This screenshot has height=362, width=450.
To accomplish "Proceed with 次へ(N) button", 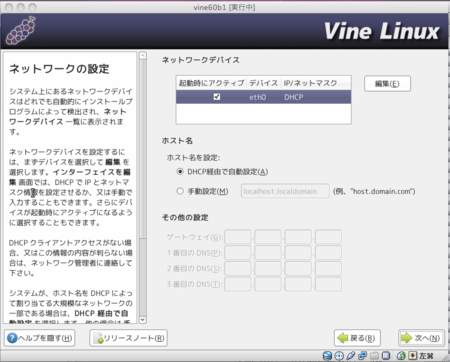I will tap(421, 338).
